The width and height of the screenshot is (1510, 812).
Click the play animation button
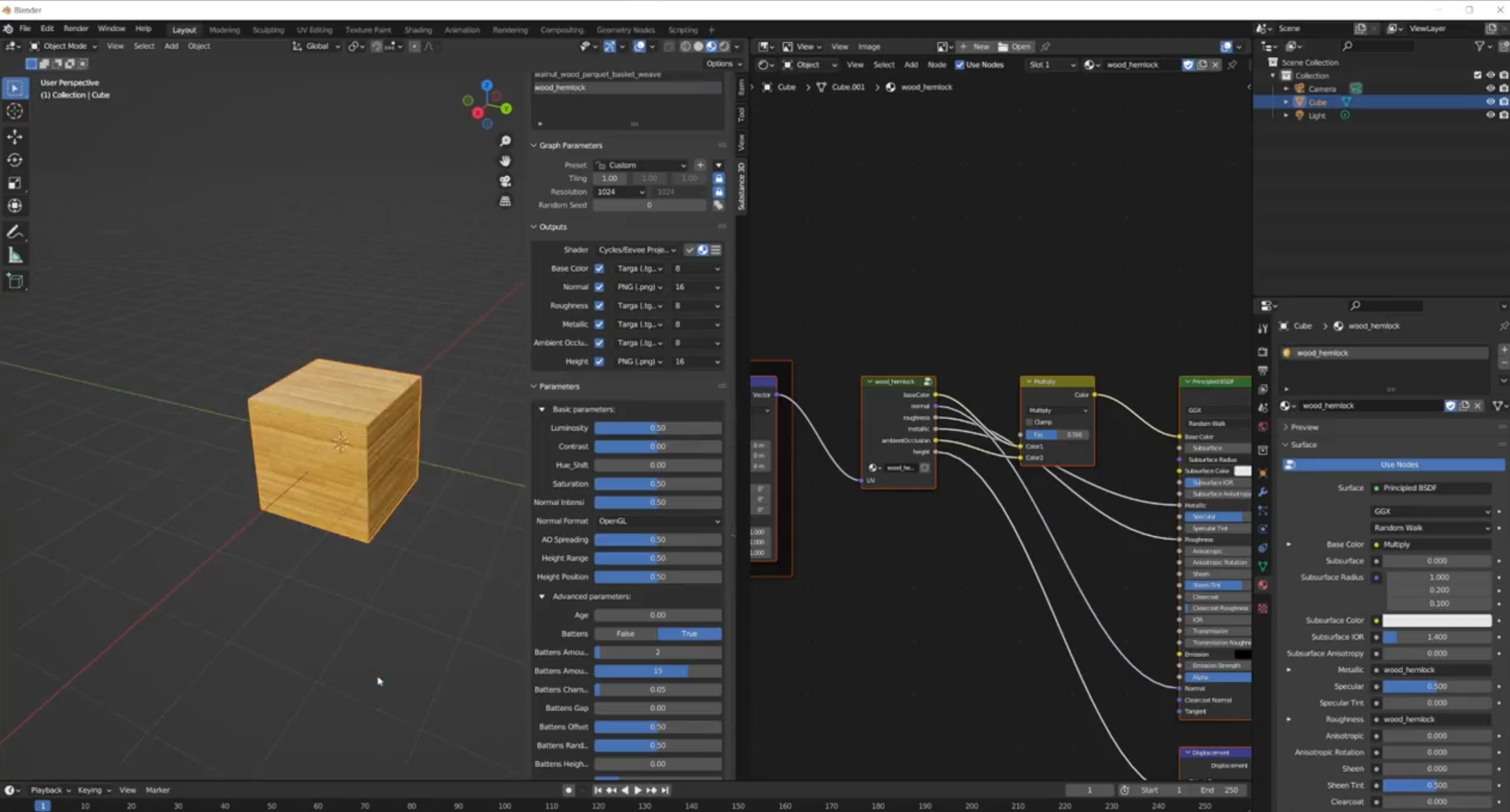click(x=638, y=790)
